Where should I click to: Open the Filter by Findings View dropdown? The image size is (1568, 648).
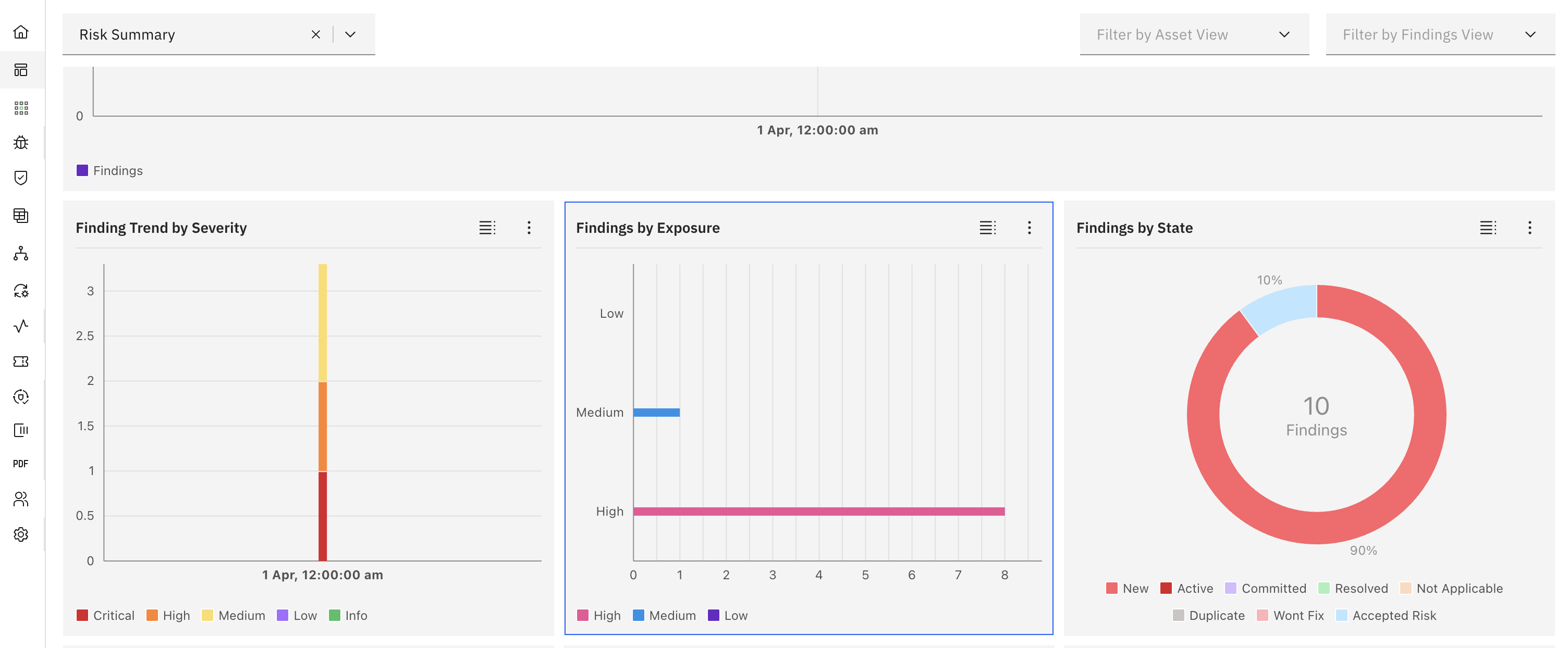click(1440, 35)
